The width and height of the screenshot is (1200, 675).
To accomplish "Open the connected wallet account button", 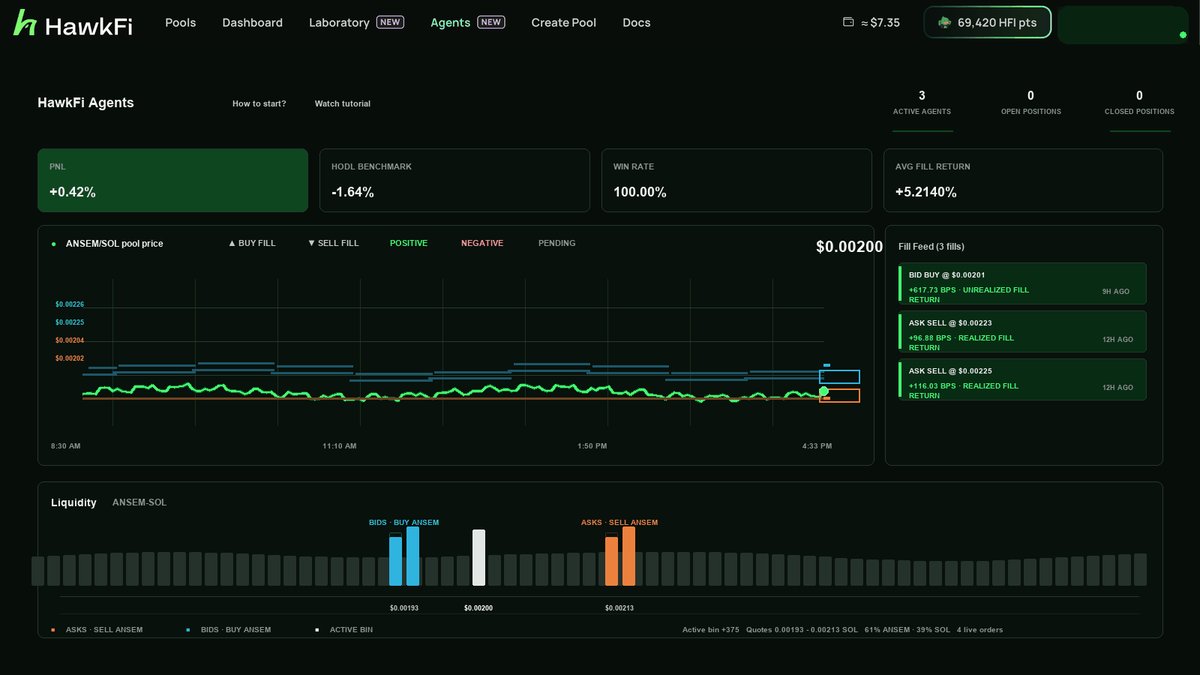I will point(1124,25).
